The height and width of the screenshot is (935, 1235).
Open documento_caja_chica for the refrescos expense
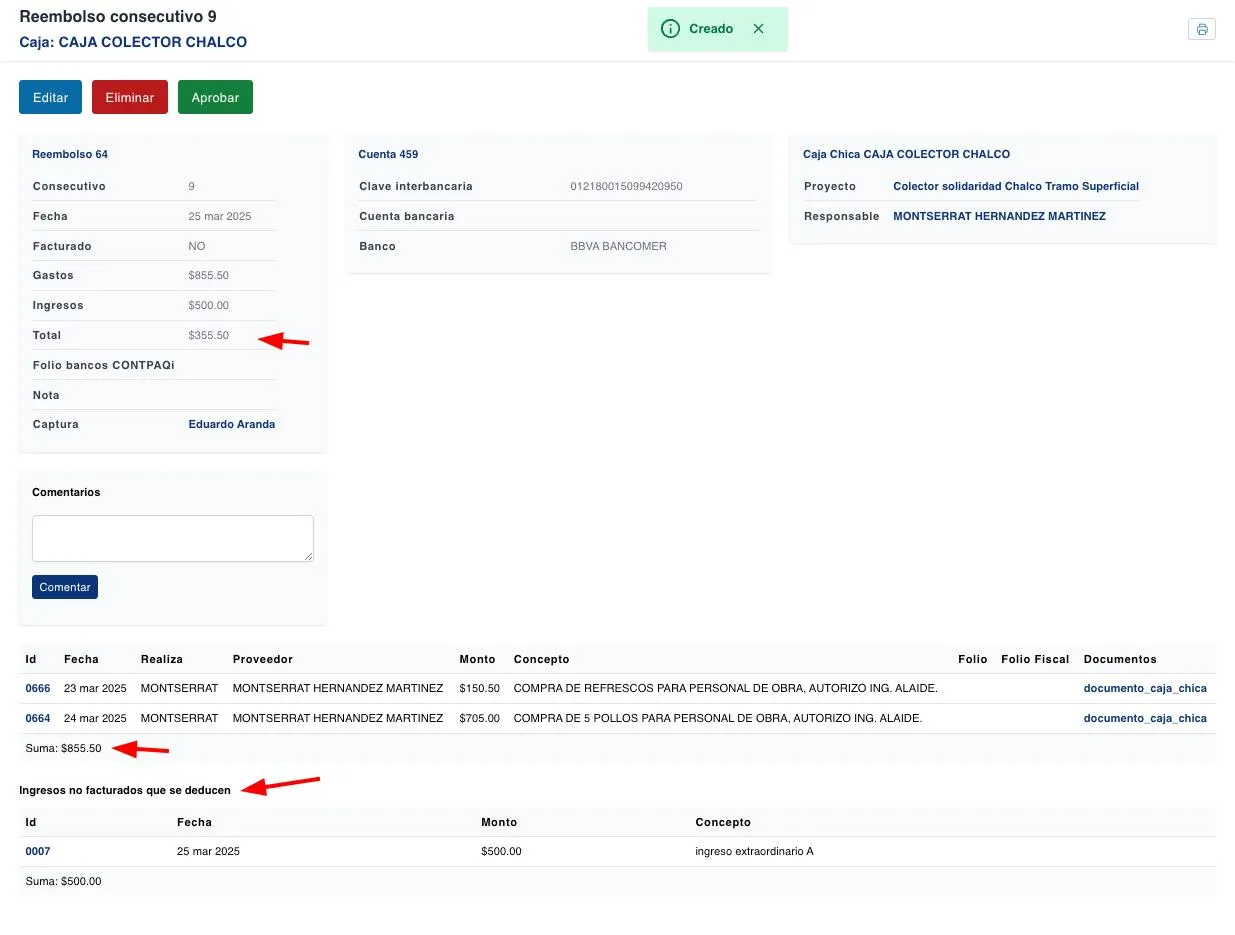[1144, 688]
